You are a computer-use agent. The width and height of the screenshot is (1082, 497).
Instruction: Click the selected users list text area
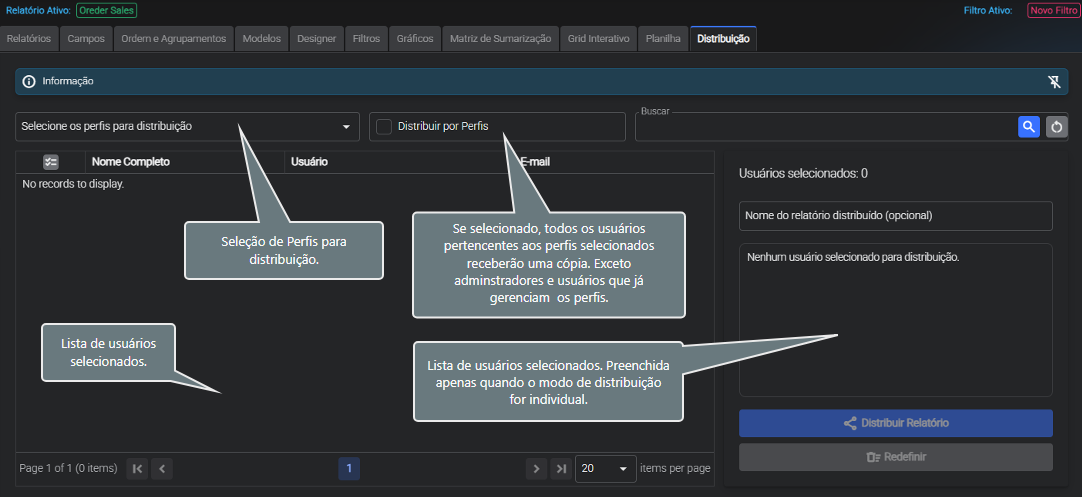pyautogui.click(x=896, y=320)
